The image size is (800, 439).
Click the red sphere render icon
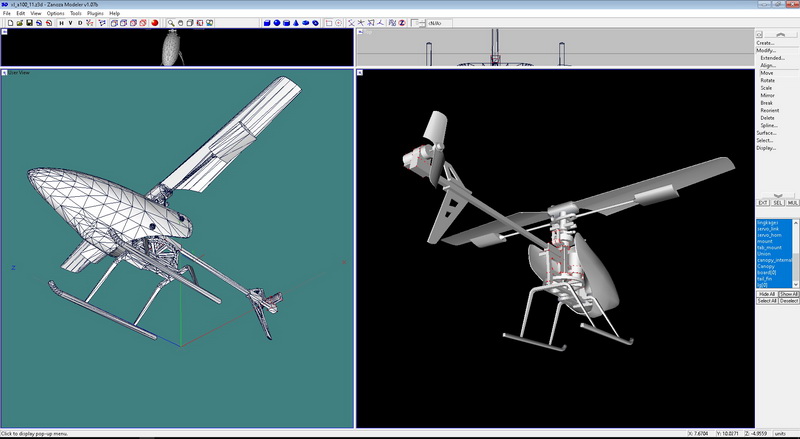tap(154, 21)
